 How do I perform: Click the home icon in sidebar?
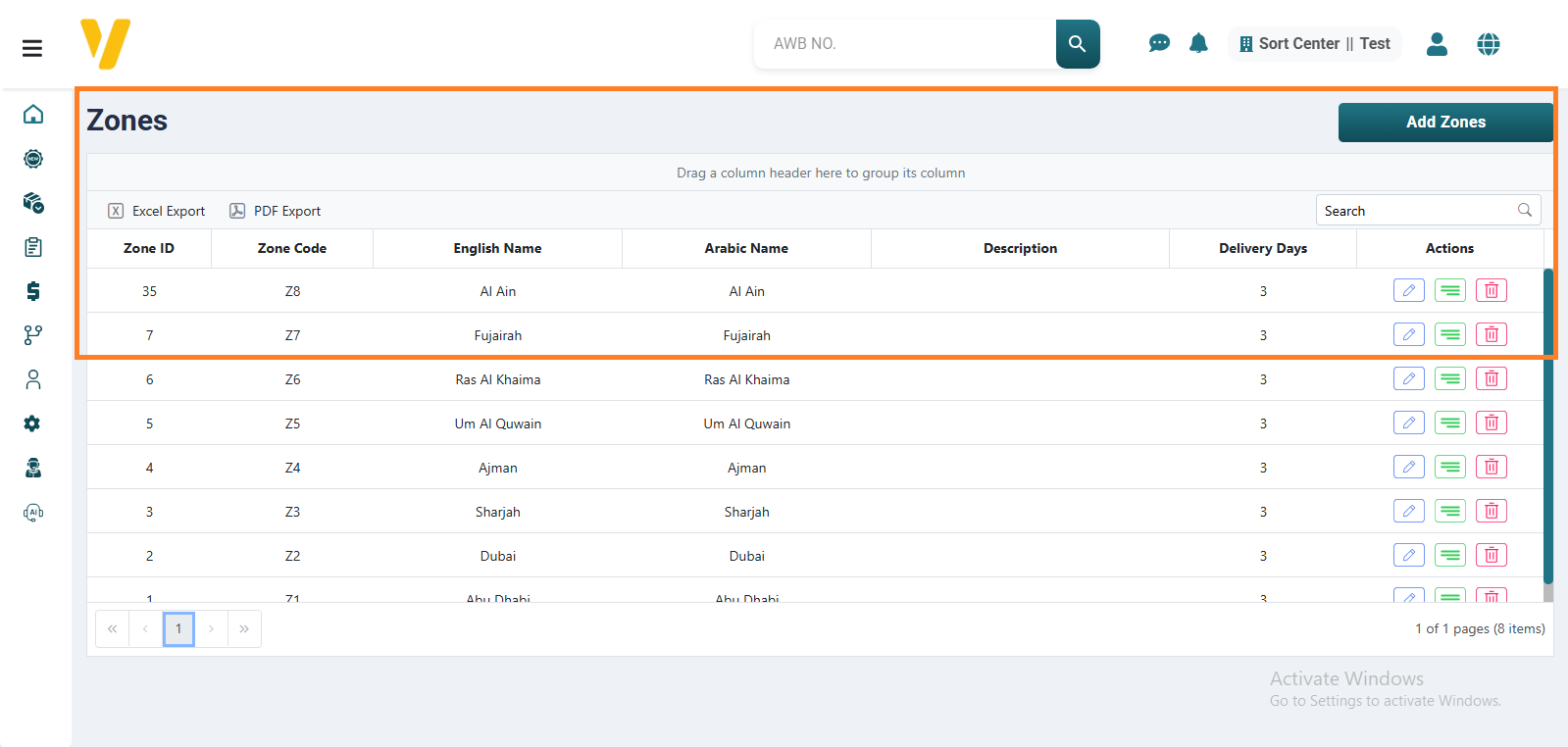coord(33,115)
